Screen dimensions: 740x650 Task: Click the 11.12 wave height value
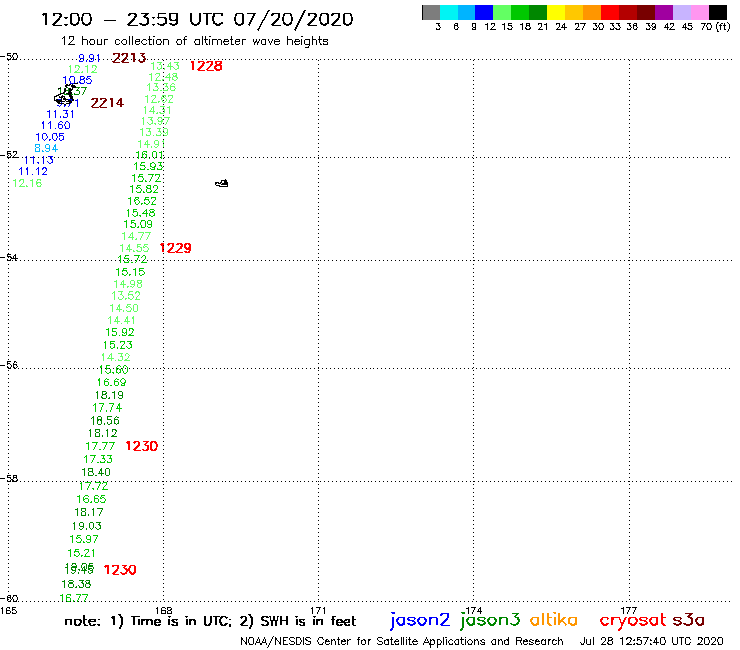coord(33,171)
